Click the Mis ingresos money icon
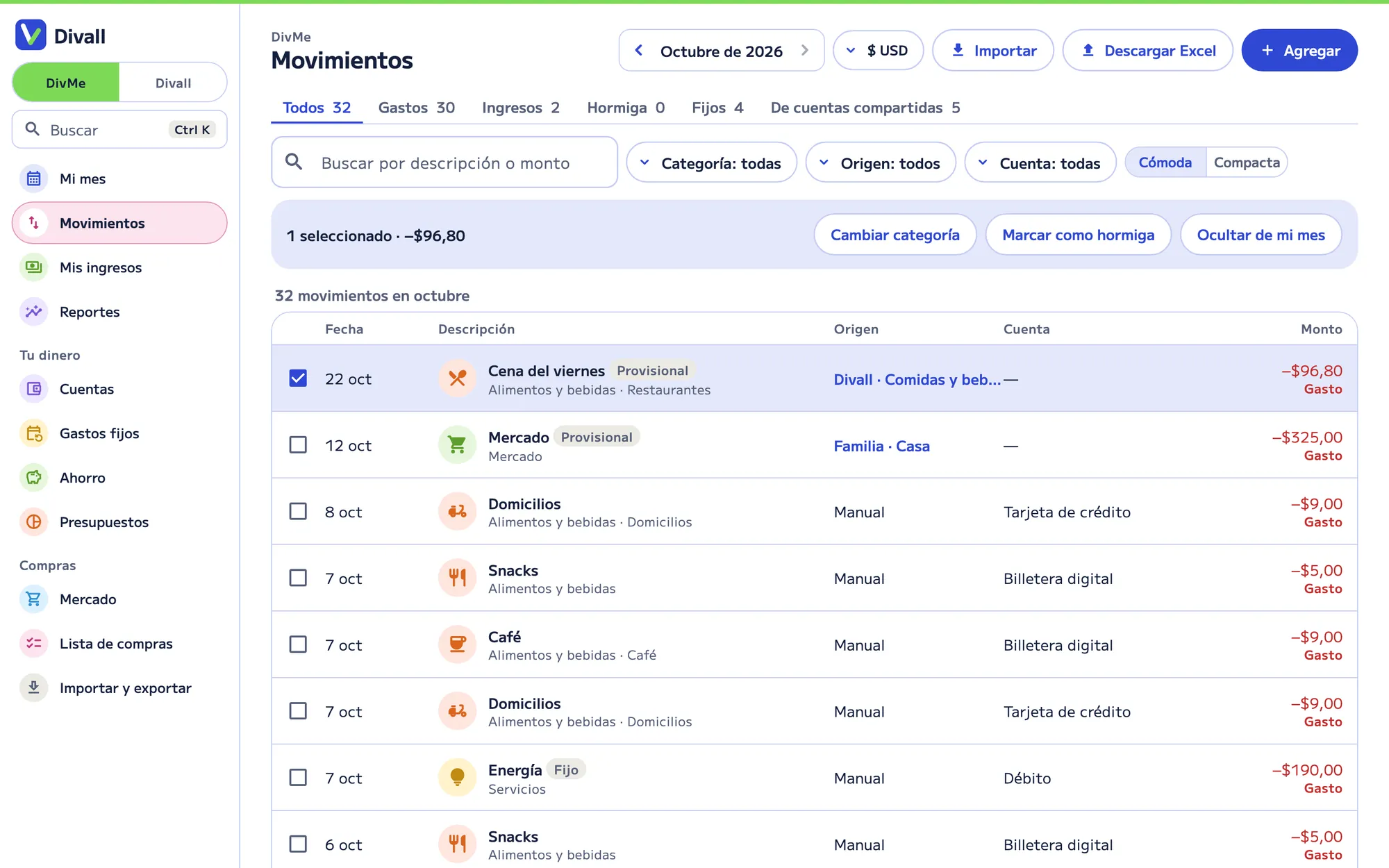 click(33, 267)
